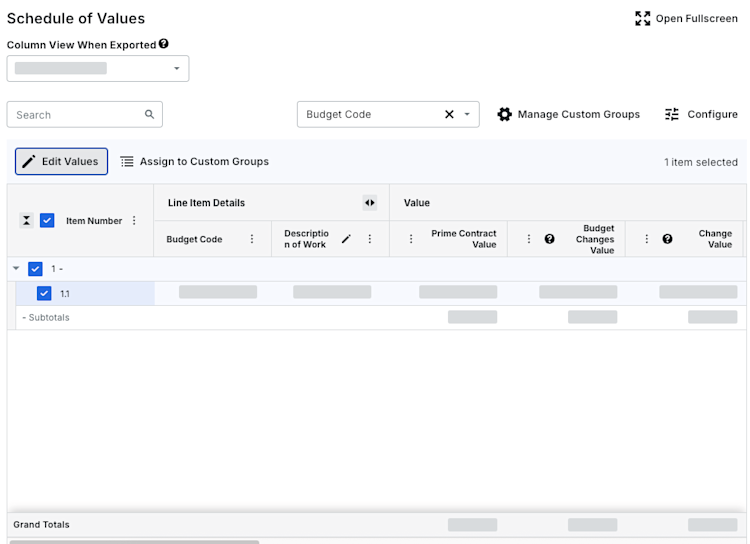Click the Line Item Details header
This screenshot has width=750, height=544.
(x=206, y=203)
